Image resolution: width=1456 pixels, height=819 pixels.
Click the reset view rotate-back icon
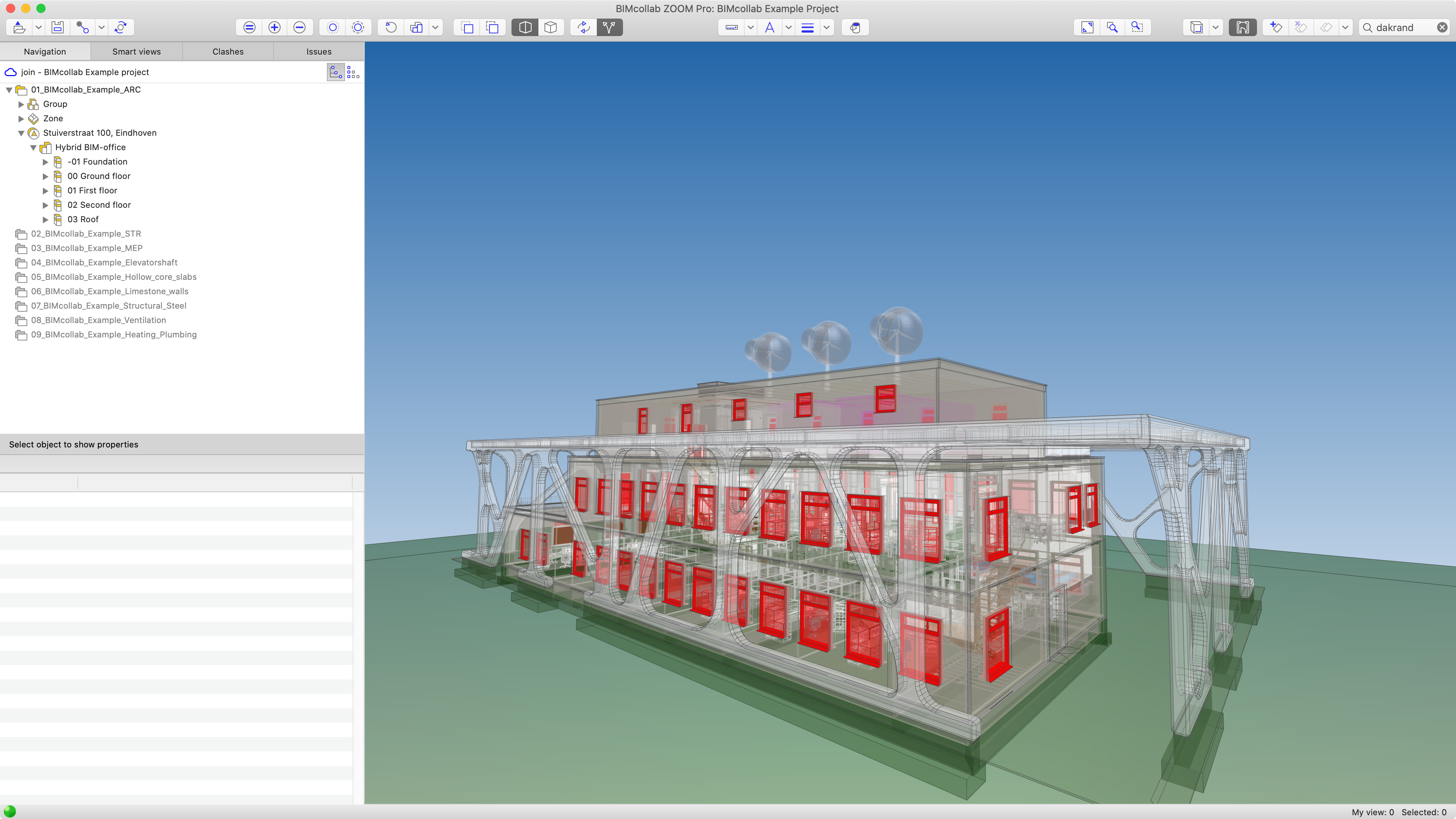point(391,27)
